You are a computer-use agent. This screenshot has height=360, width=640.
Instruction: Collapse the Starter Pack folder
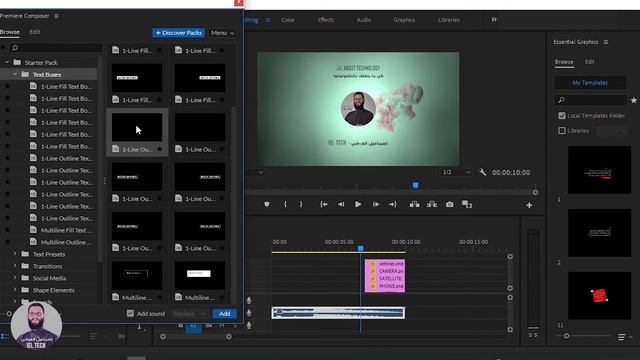pos(7,62)
